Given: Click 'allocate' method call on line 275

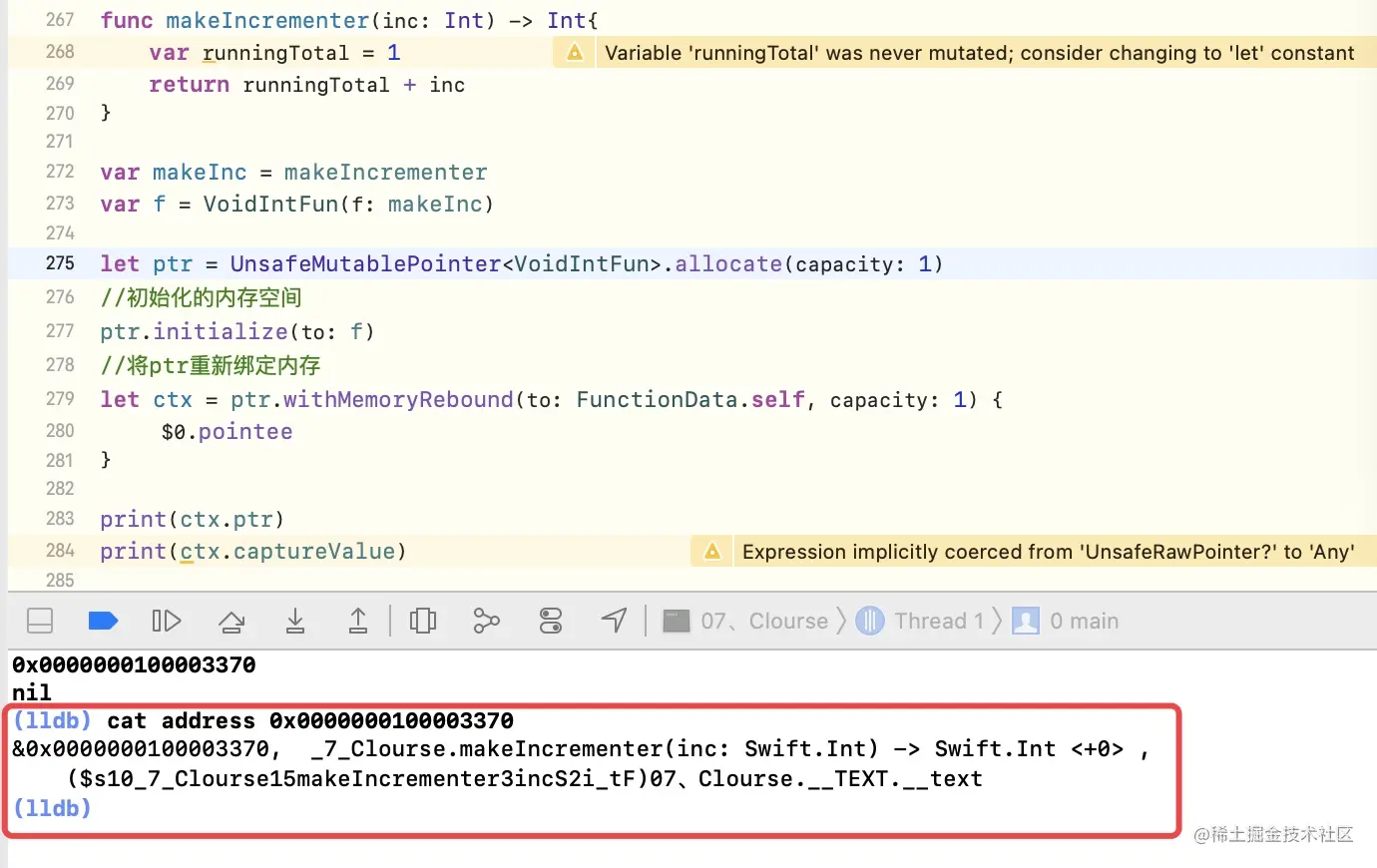Looking at the screenshot, I should click(728, 264).
